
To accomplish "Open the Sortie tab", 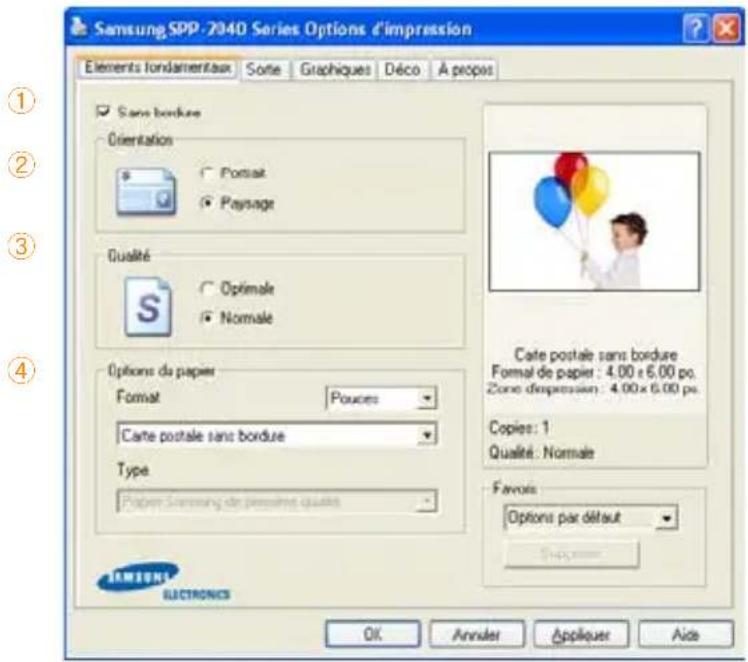I will coord(264,70).
